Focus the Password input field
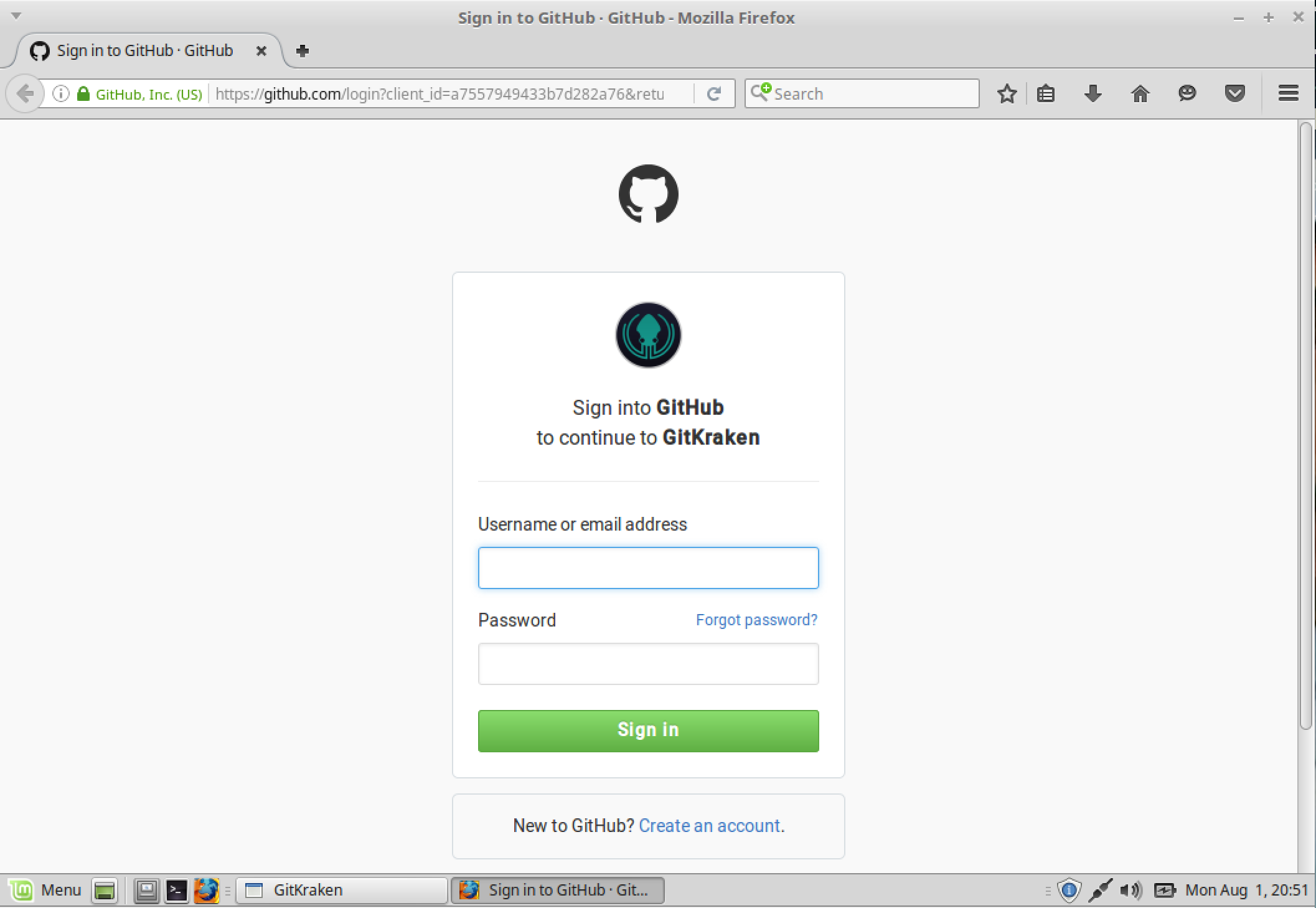 pyautogui.click(x=648, y=664)
